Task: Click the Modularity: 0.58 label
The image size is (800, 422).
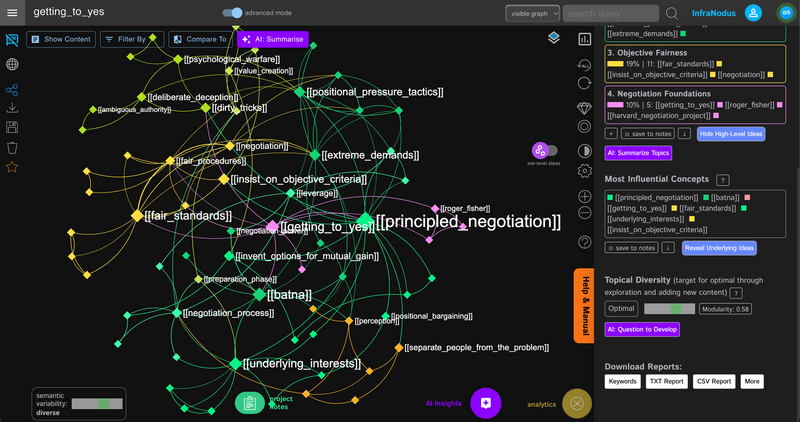Action: [725, 309]
